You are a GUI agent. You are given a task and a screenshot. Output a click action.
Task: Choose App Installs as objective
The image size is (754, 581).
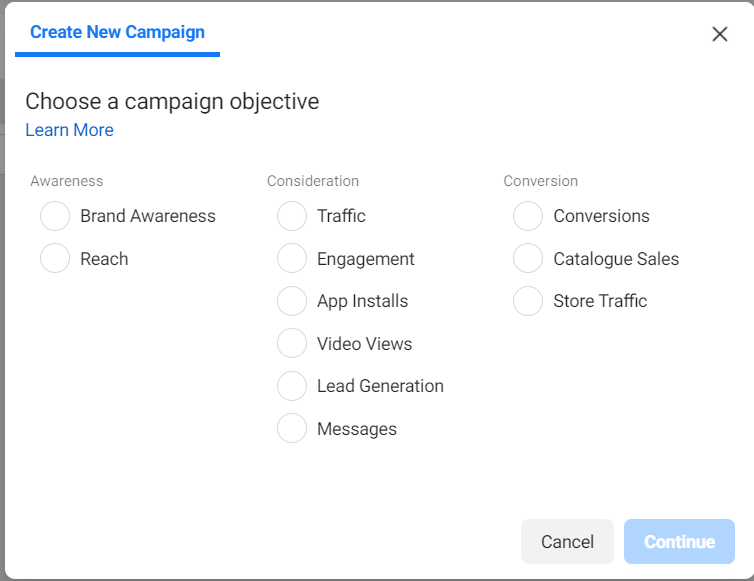(292, 301)
